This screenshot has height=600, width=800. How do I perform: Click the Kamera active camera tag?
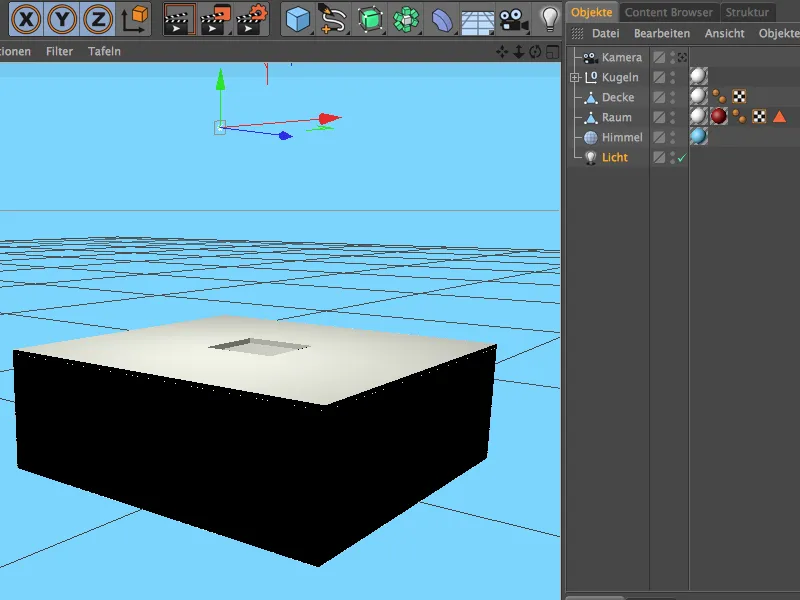pyautogui.click(x=682, y=57)
